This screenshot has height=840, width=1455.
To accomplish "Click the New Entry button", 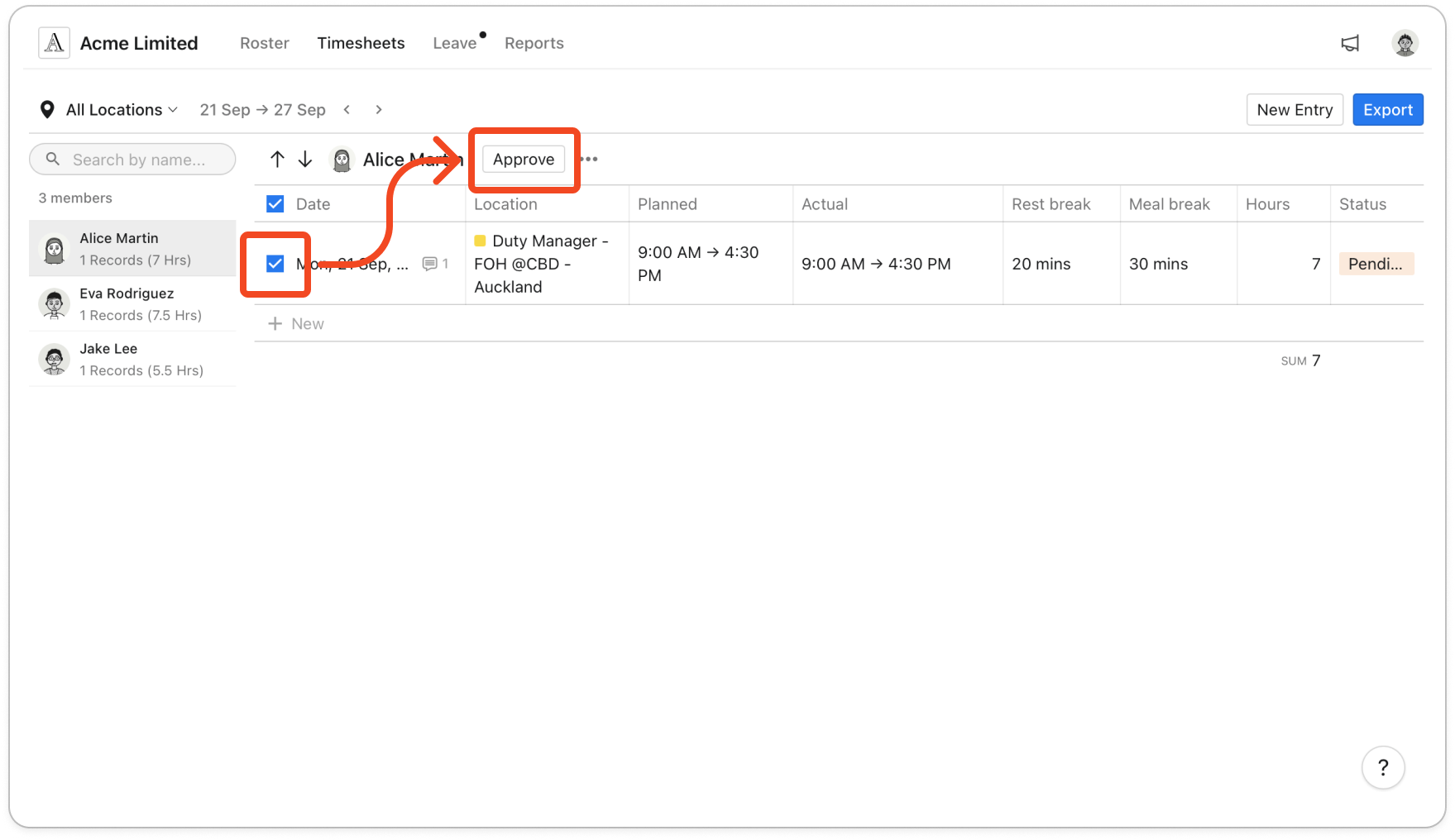I will (x=1295, y=109).
